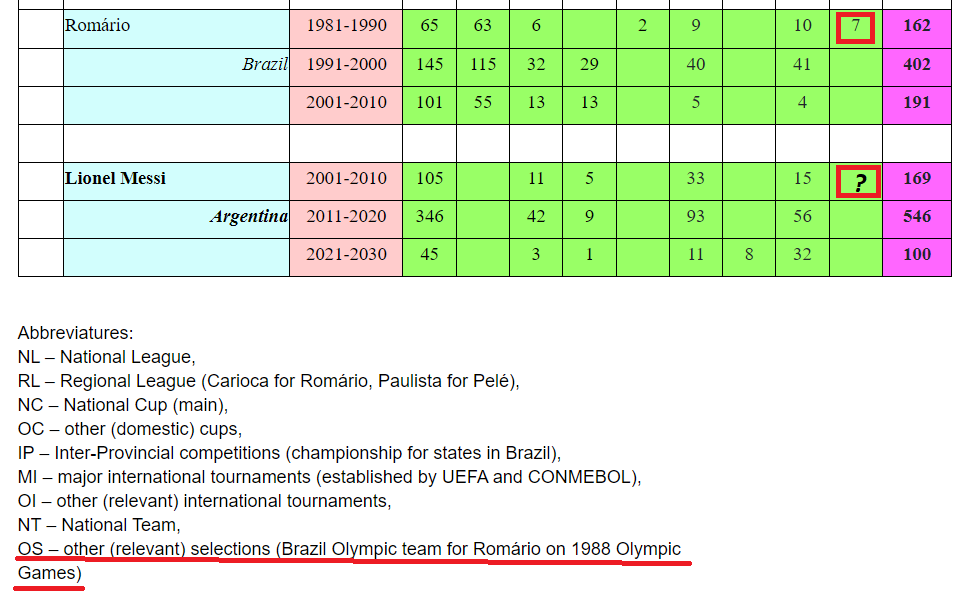The image size is (971, 601).
Task: Click the value 145 cell
Action: click(x=429, y=67)
